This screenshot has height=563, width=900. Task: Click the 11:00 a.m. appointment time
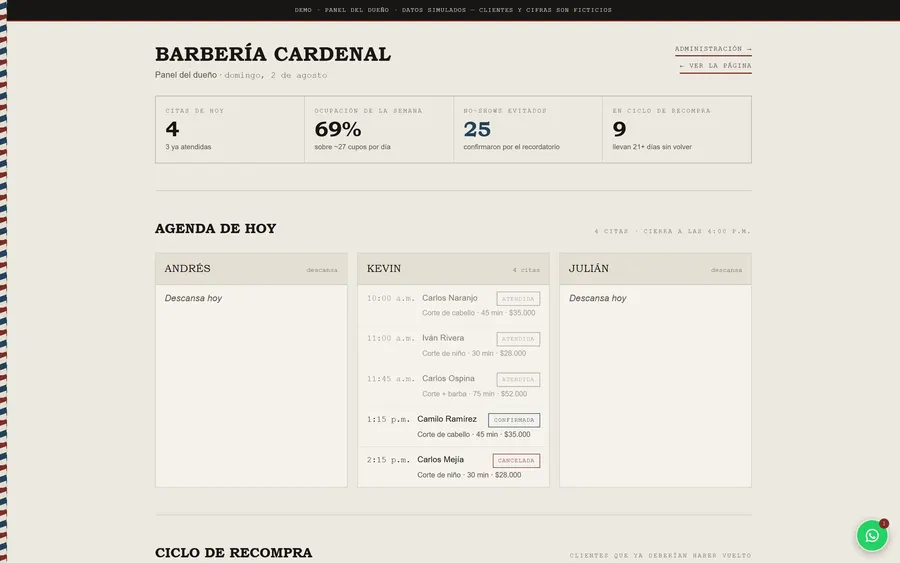coord(390,339)
